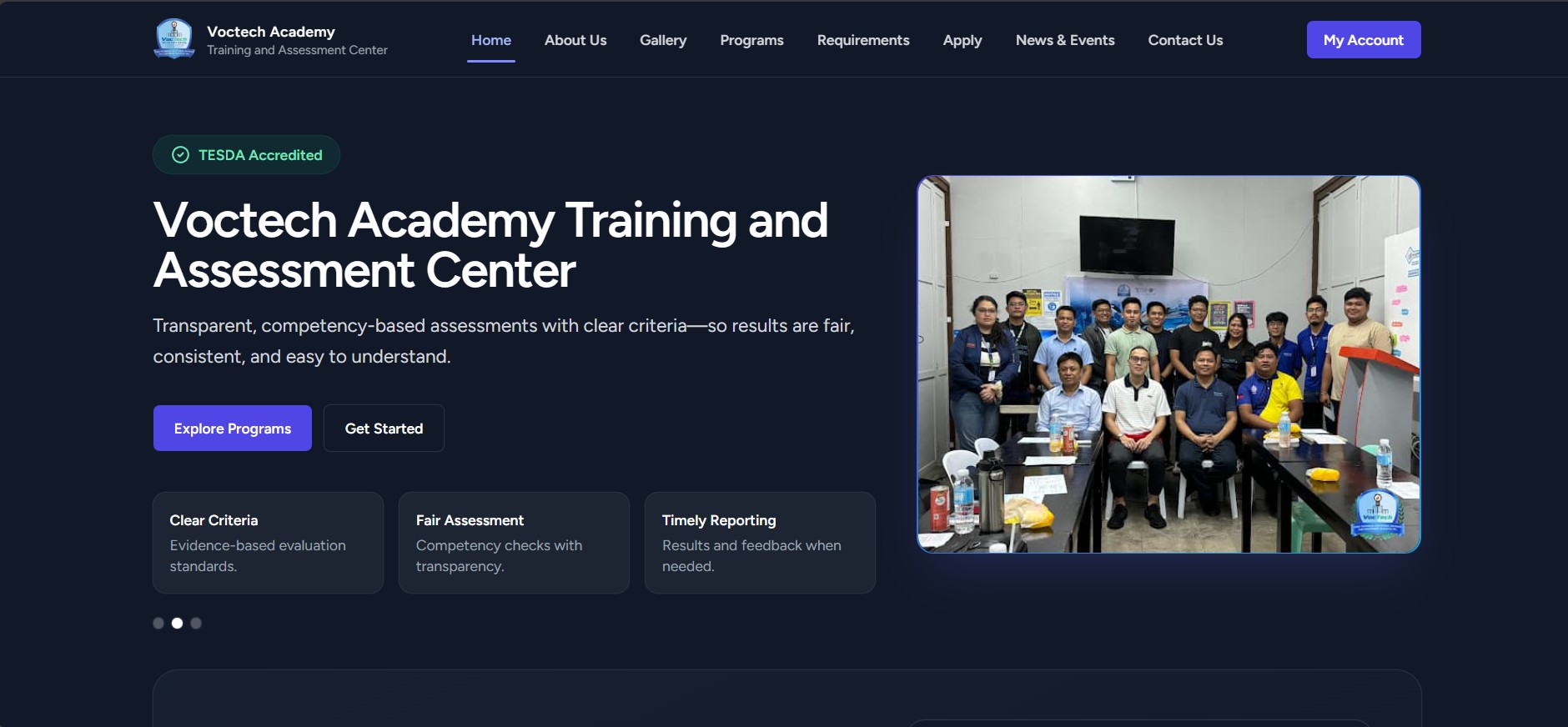Viewport: 1568px width, 727px height.
Task: Select the Timely Reporting card
Action: pyautogui.click(x=759, y=542)
